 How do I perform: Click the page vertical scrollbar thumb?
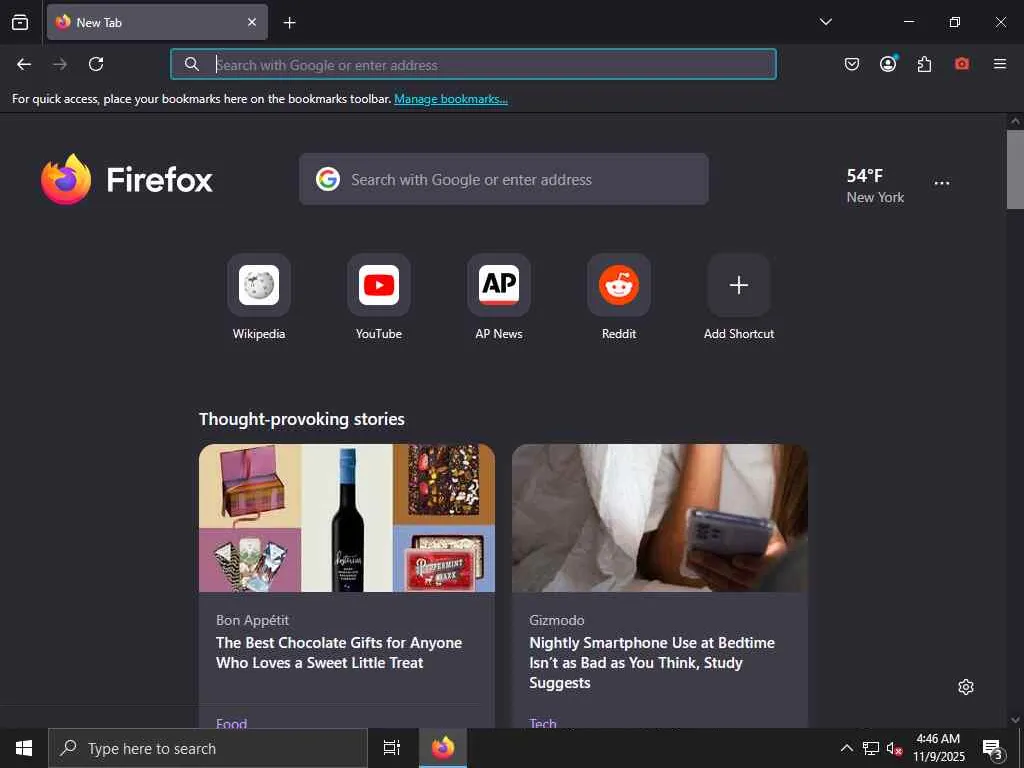coord(1015,170)
